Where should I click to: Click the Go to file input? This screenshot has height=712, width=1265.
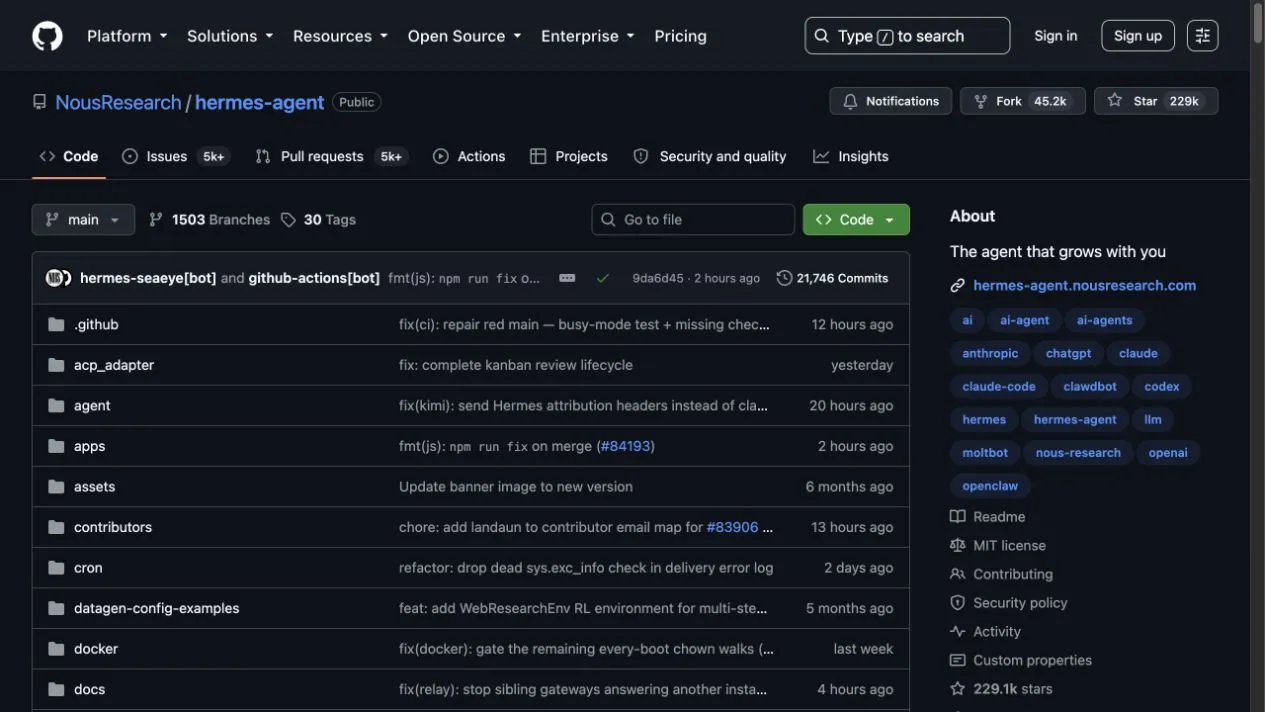pos(693,220)
